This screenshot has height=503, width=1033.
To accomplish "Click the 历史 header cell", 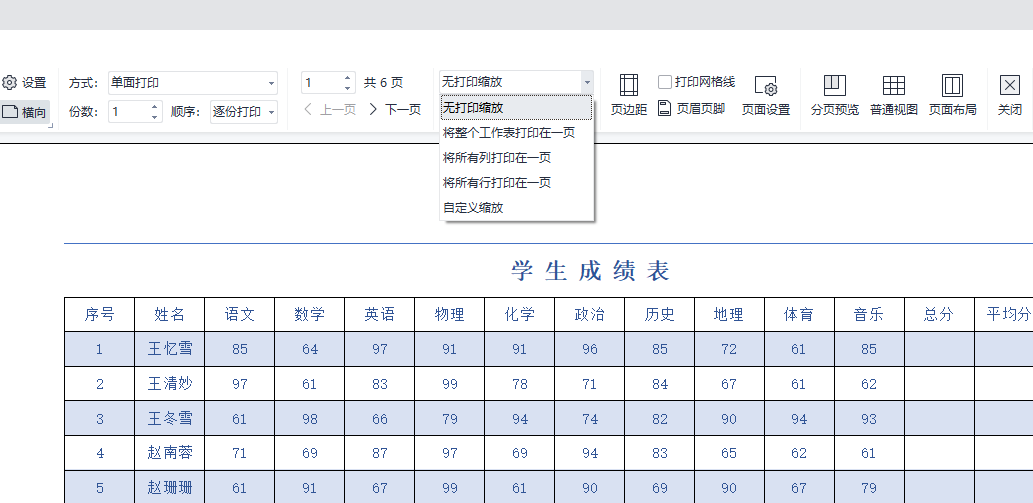I will 659,315.
